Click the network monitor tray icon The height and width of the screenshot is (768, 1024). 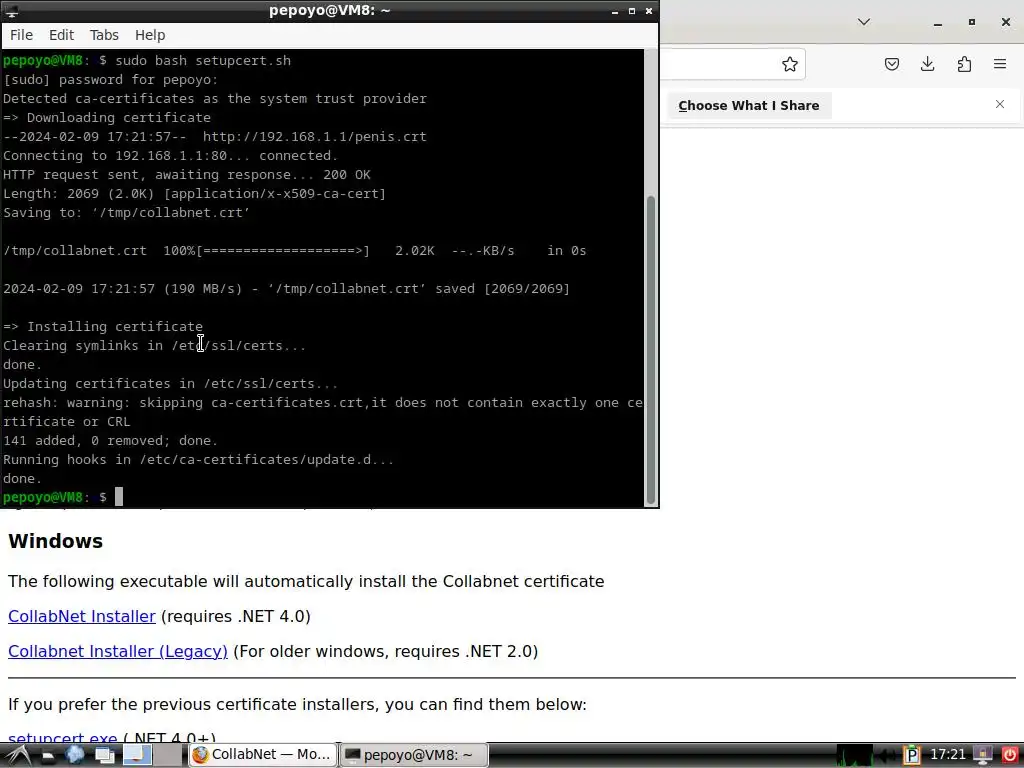pyautogui.click(x=982, y=755)
